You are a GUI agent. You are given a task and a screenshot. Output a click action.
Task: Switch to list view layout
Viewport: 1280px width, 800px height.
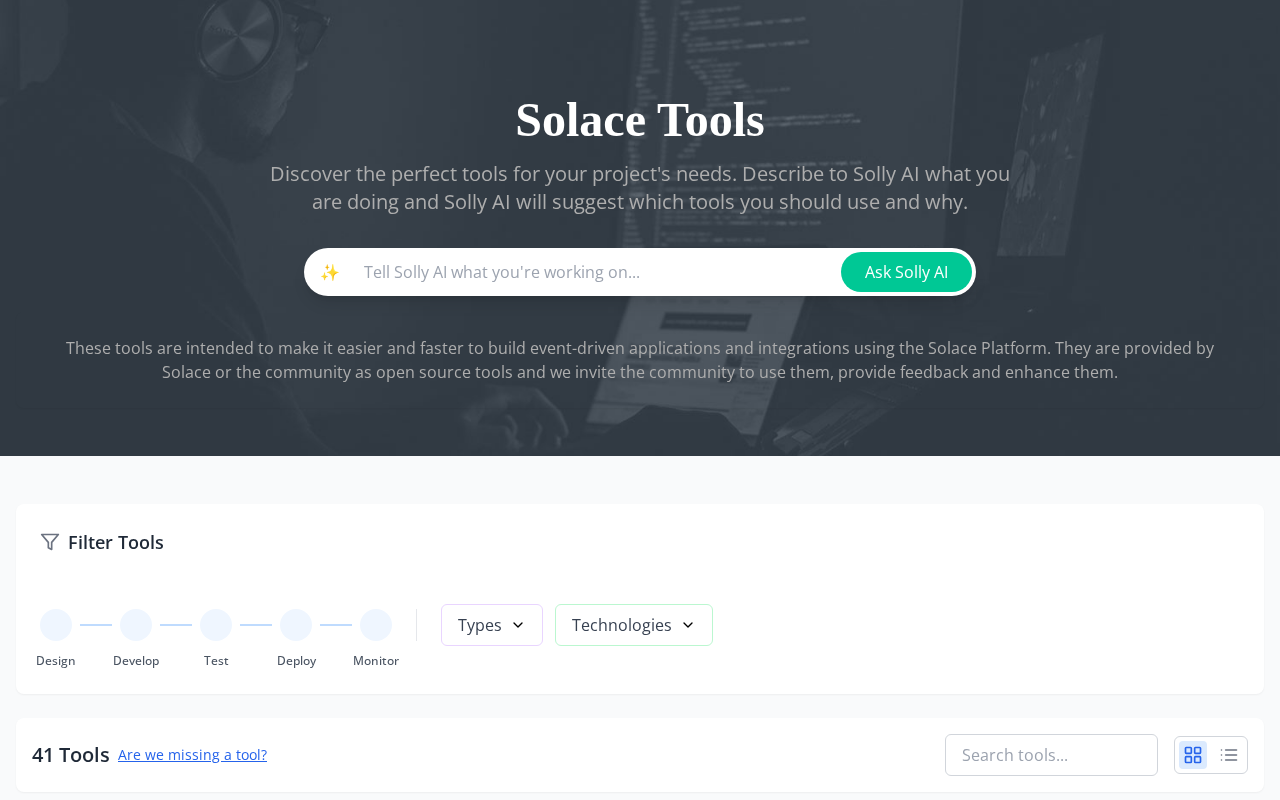point(1229,755)
